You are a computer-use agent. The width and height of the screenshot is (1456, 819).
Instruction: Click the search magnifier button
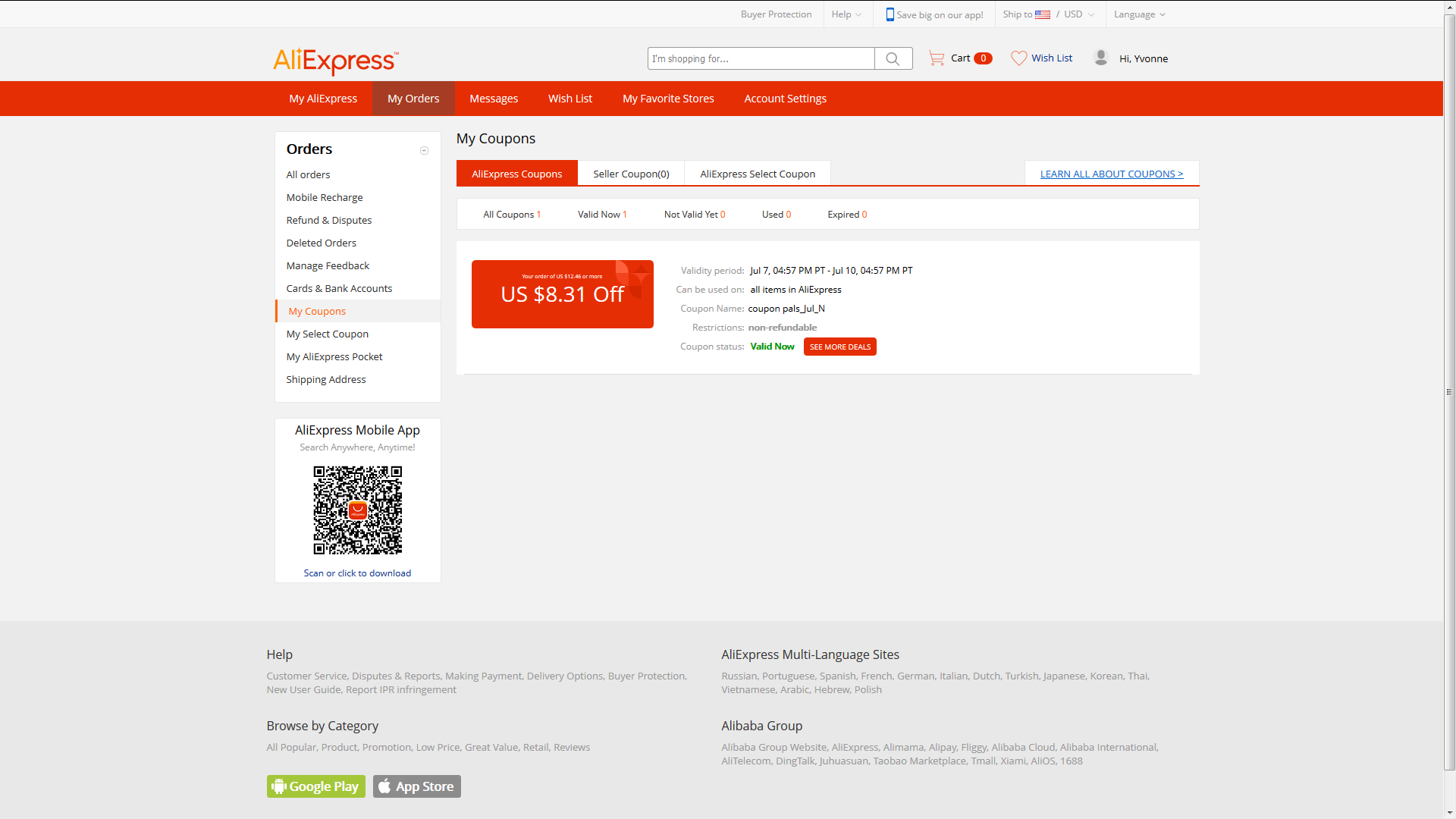(893, 58)
